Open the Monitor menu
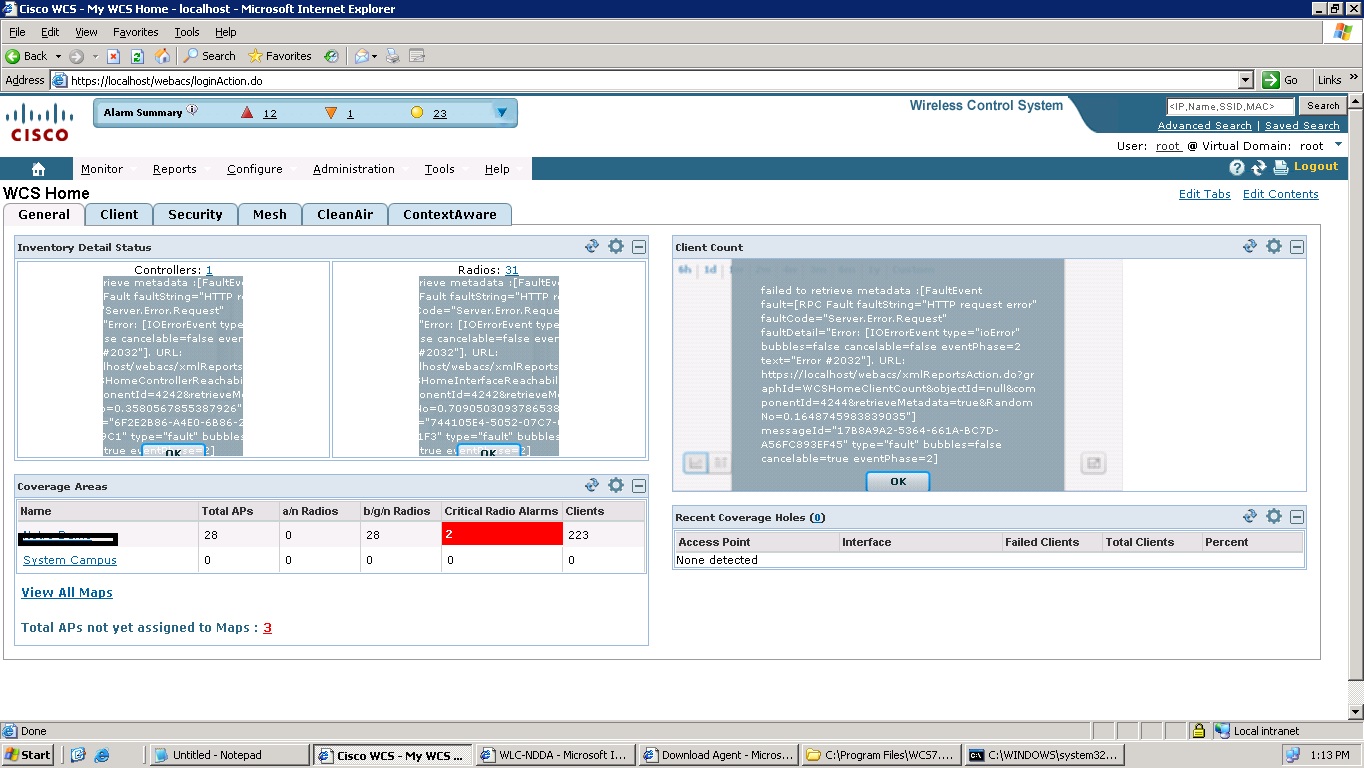The height and width of the screenshot is (768, 1364). pos(102,169)
